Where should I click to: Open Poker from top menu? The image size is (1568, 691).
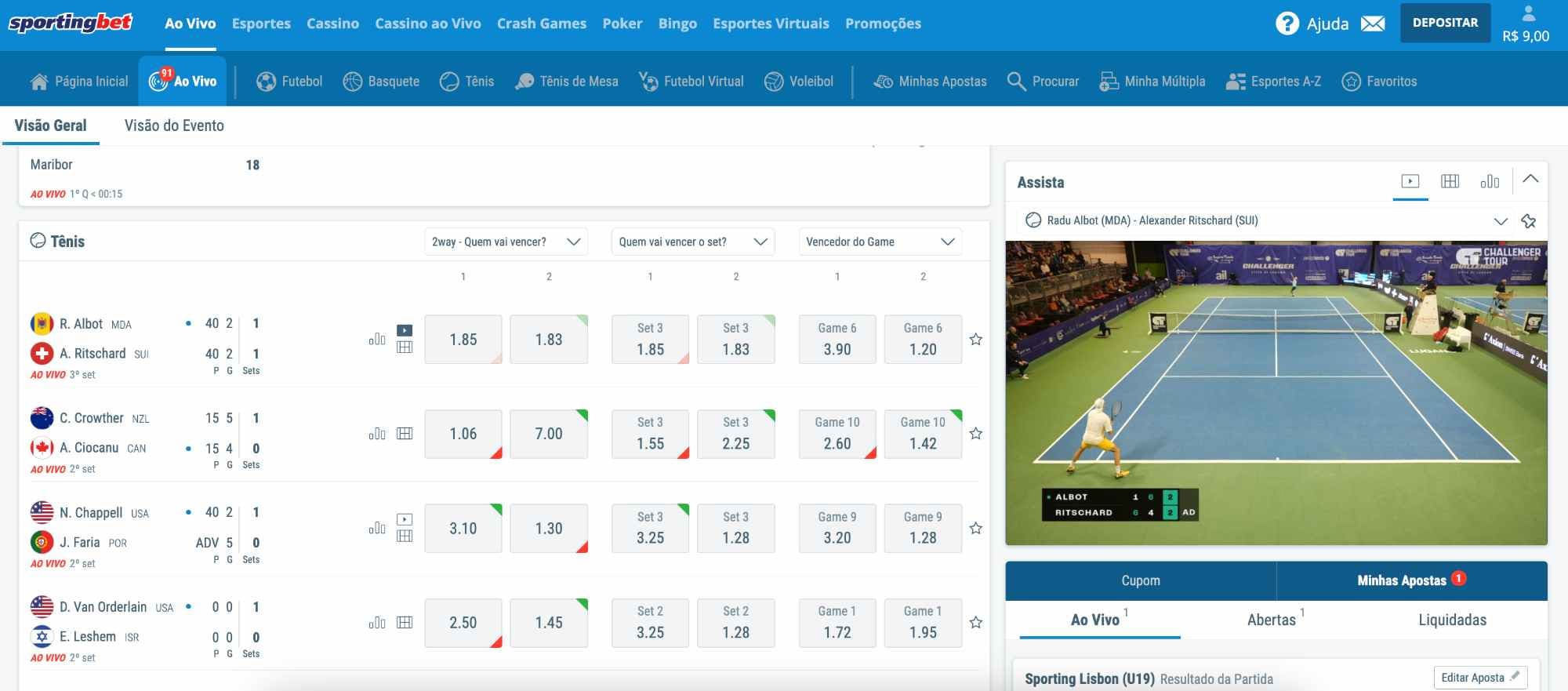(x=622, y=24)
